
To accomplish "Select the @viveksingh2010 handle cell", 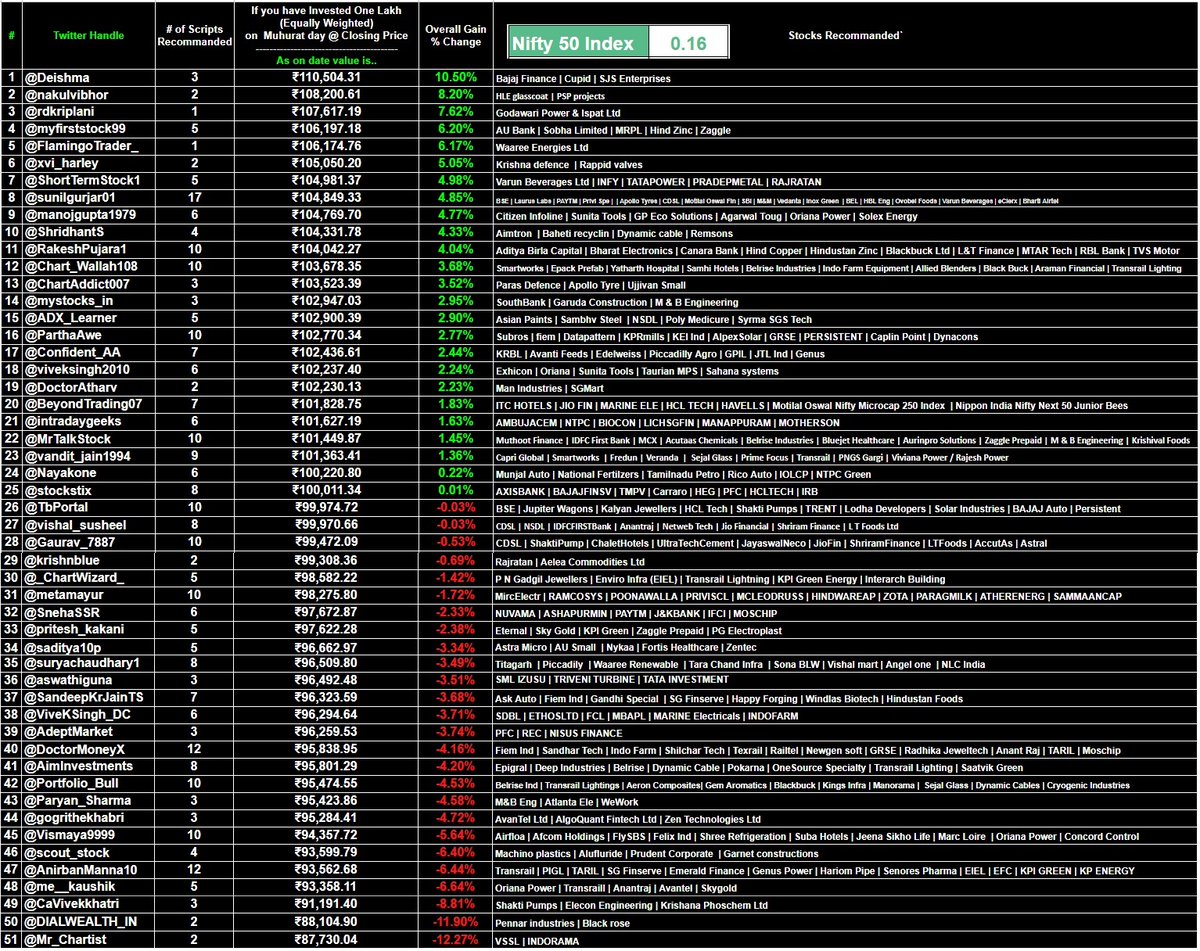I will coord(88,370).
